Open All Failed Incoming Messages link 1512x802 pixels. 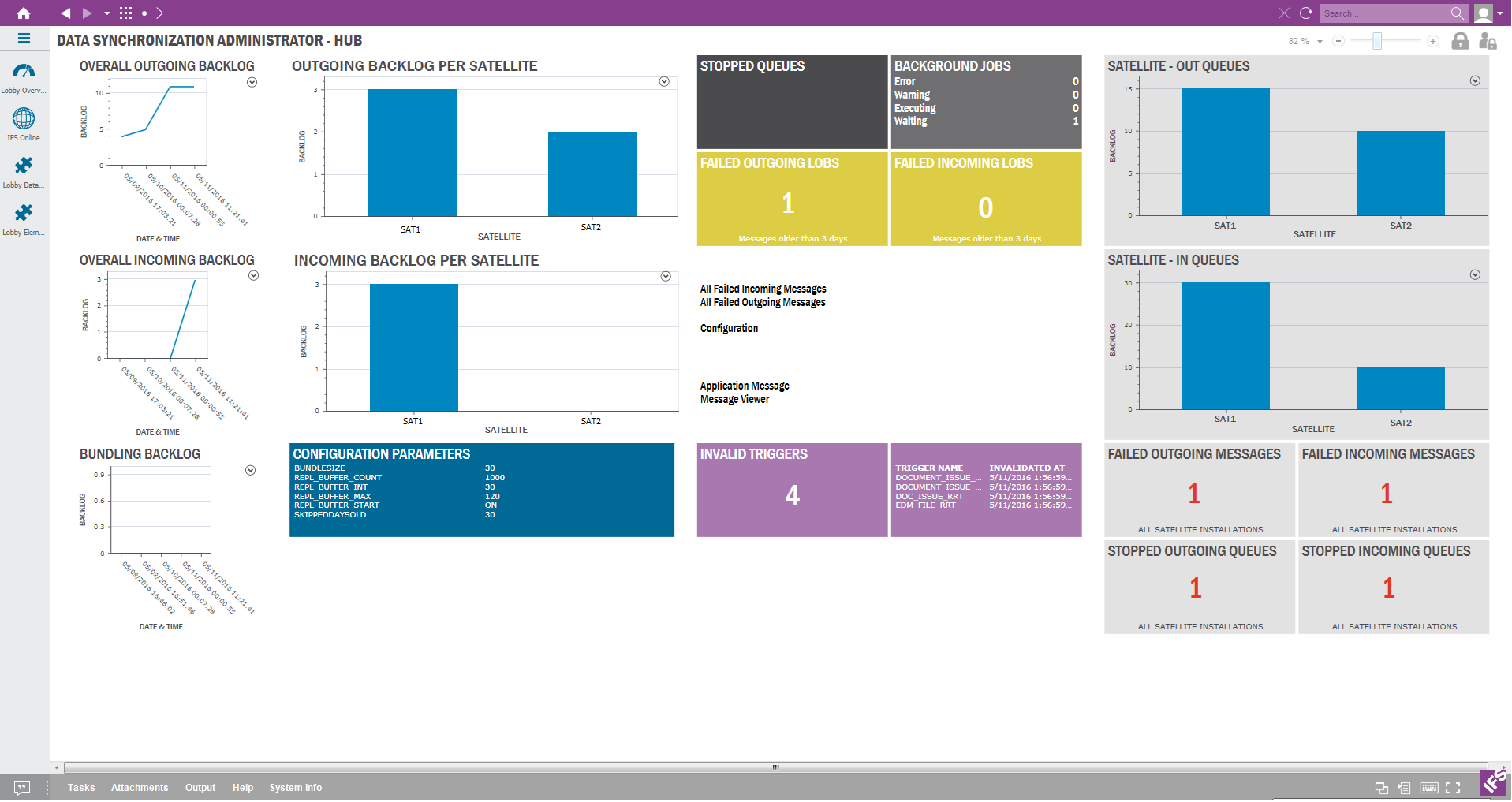click(x=763, y=289)
